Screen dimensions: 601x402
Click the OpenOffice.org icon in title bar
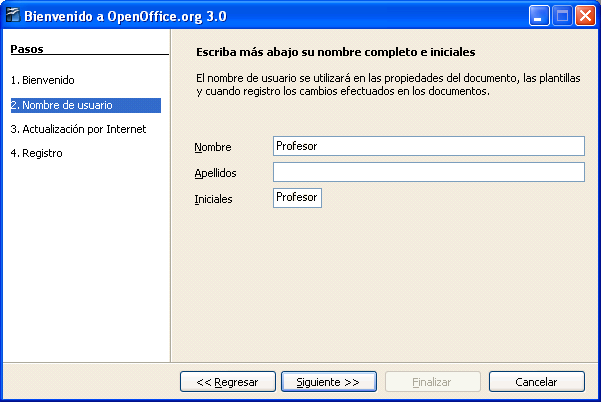13,16
